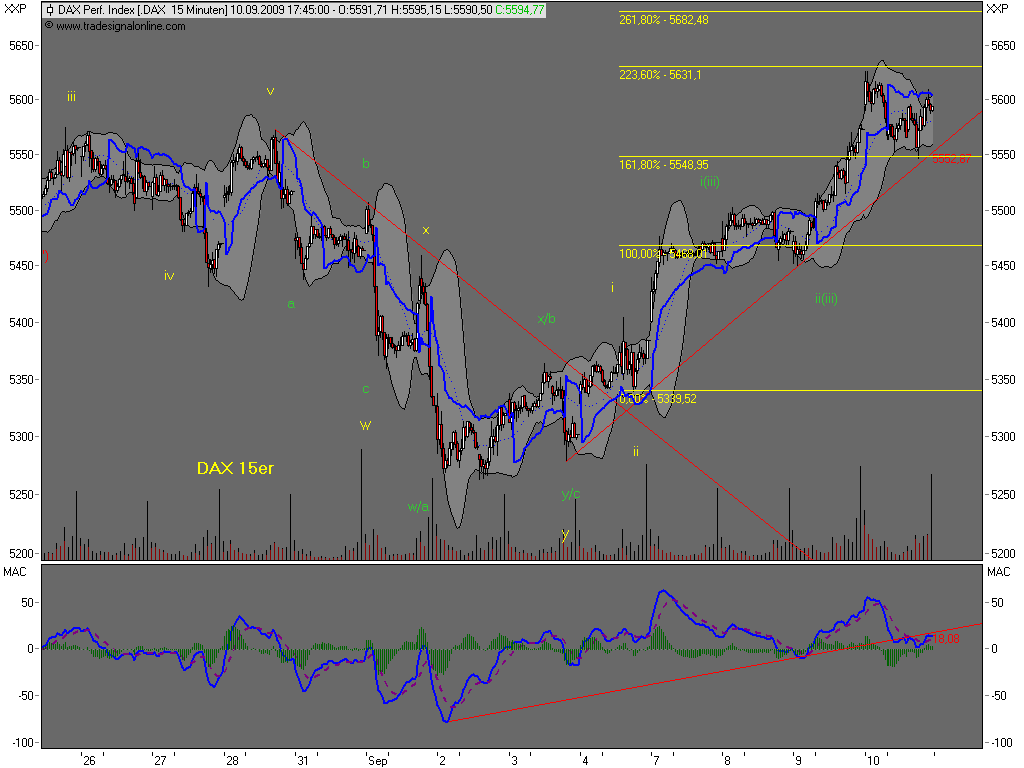Click the chart symbol icon before the DAX title
The width and height of the screenshot is (1024, 768).
pos(50,10)
